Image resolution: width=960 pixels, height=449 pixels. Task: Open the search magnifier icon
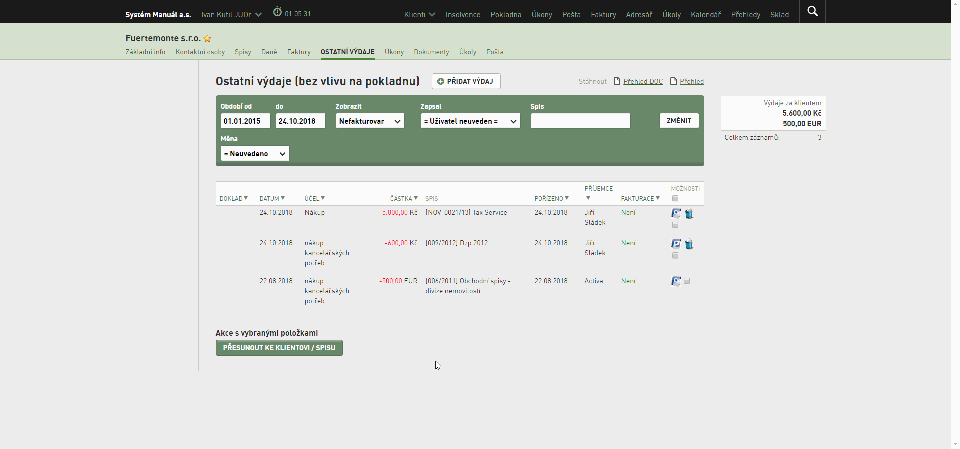point(812,11)
